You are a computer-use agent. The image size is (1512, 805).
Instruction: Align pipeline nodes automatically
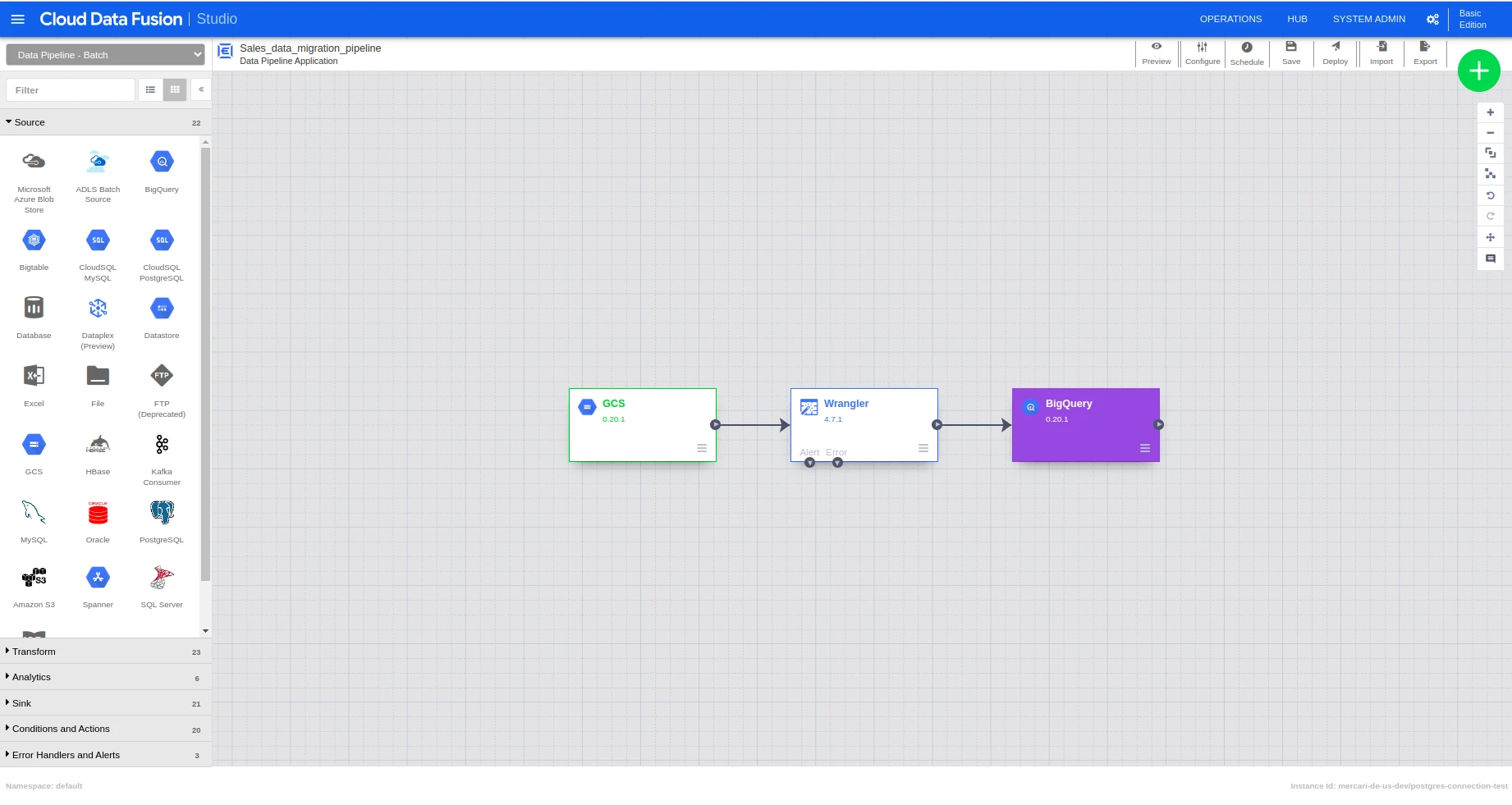[1490, 174]
